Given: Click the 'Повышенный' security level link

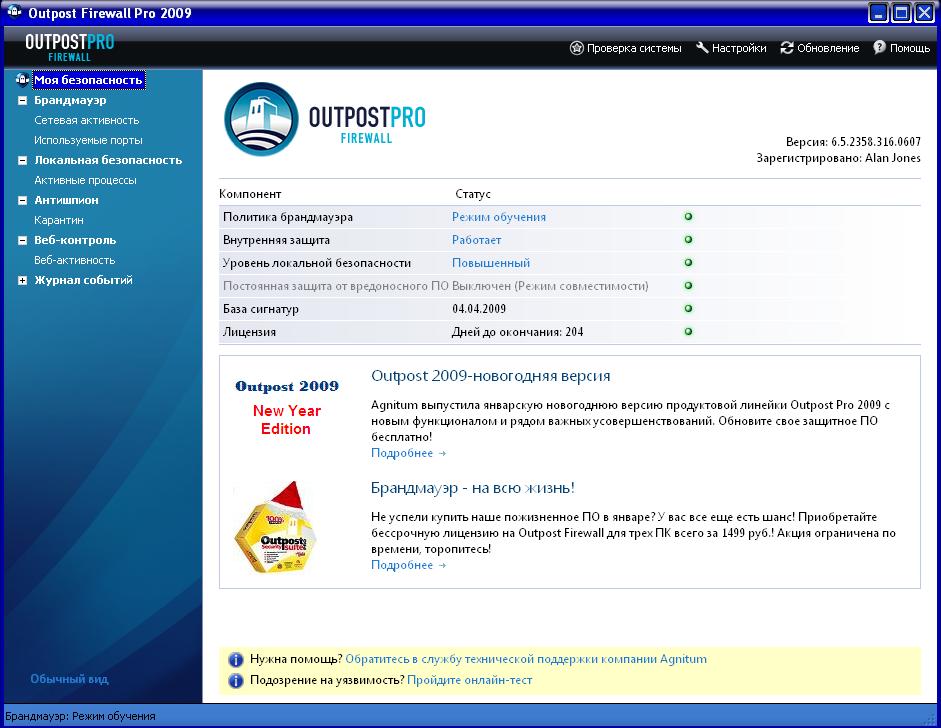Looking at the screenshot, I should [491, 263].
